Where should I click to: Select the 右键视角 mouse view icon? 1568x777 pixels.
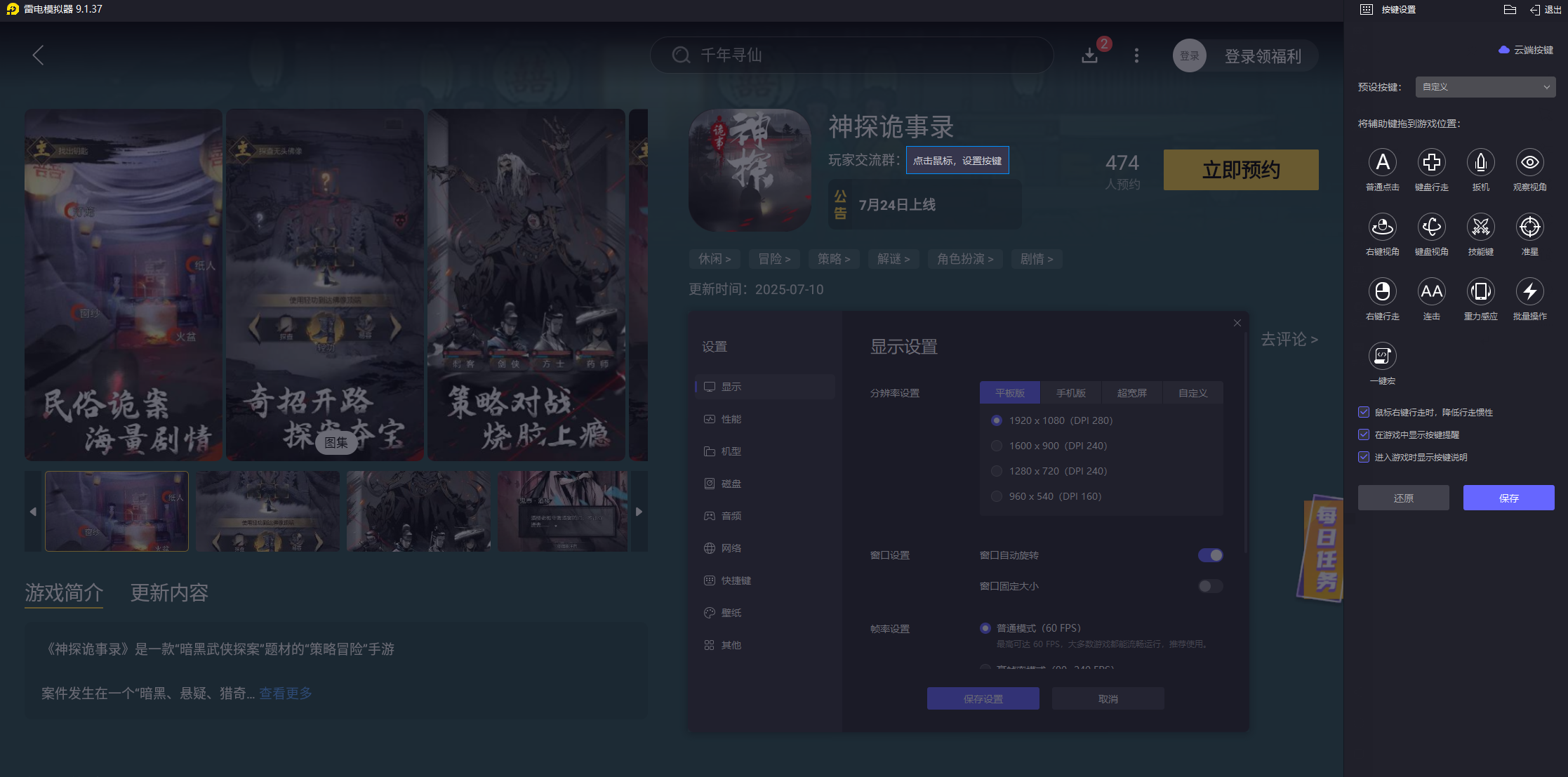(x=1382, y=227)
